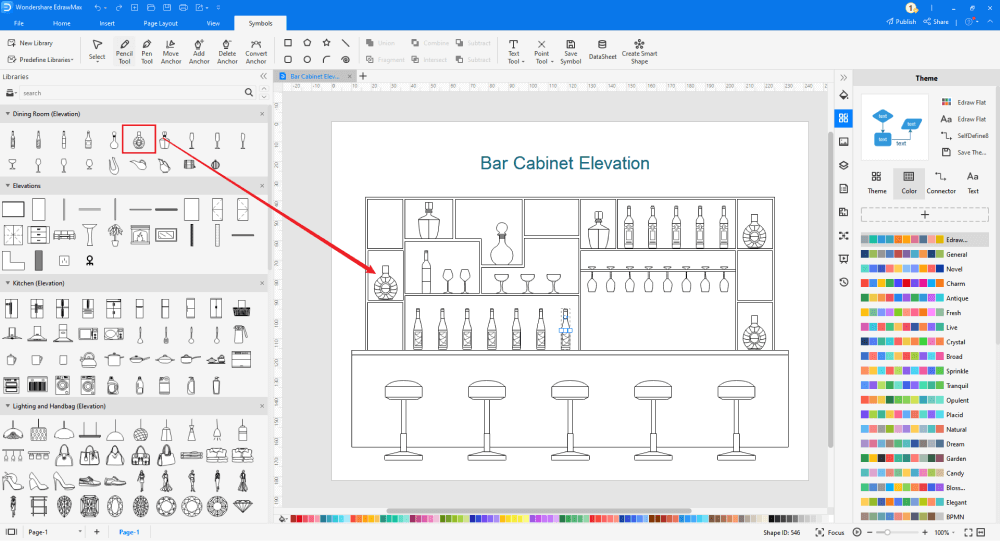Collapse Lighting and Handbag (Elevation) section
The height and width of the screenshot is (541, 1000).
click(x=8, y=406)
